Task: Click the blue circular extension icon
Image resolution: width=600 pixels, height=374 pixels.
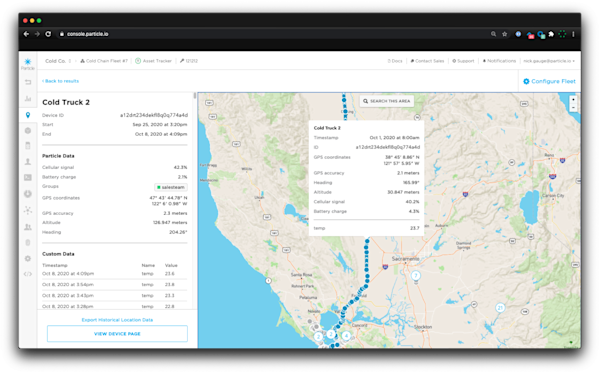Action: click(x=518, y=34)
